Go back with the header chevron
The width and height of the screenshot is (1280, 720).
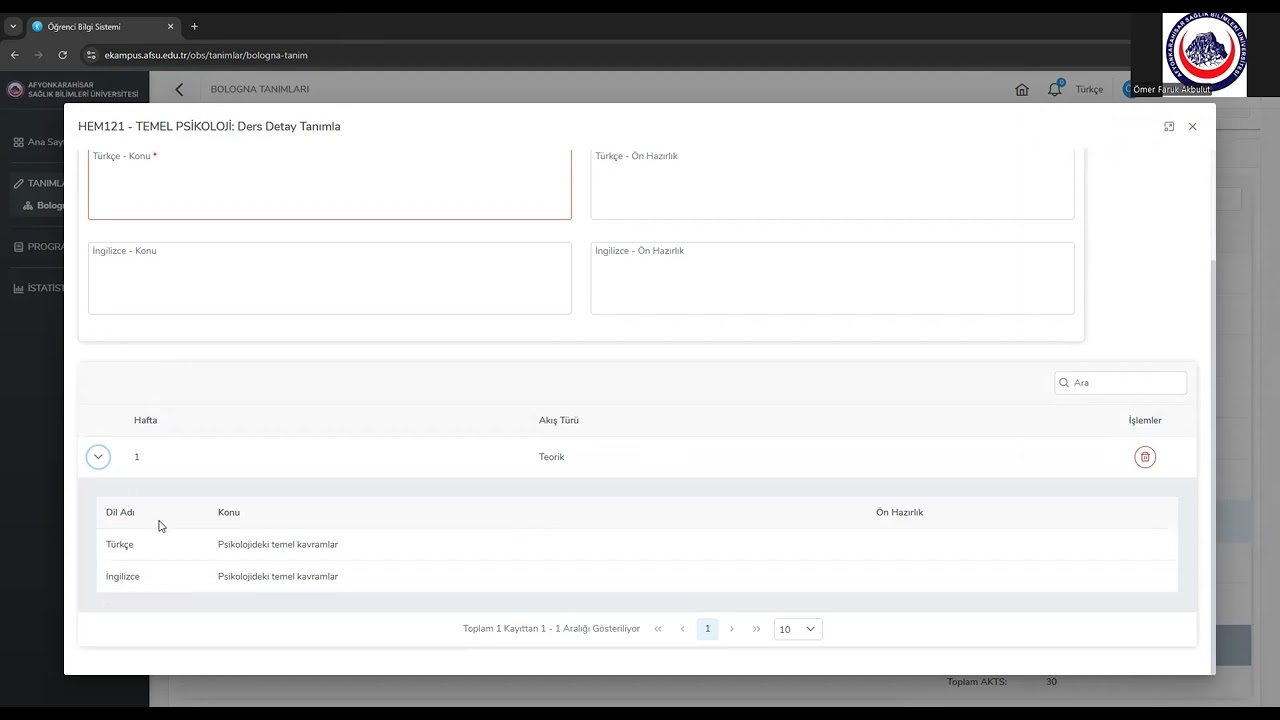tap(179, 89)
